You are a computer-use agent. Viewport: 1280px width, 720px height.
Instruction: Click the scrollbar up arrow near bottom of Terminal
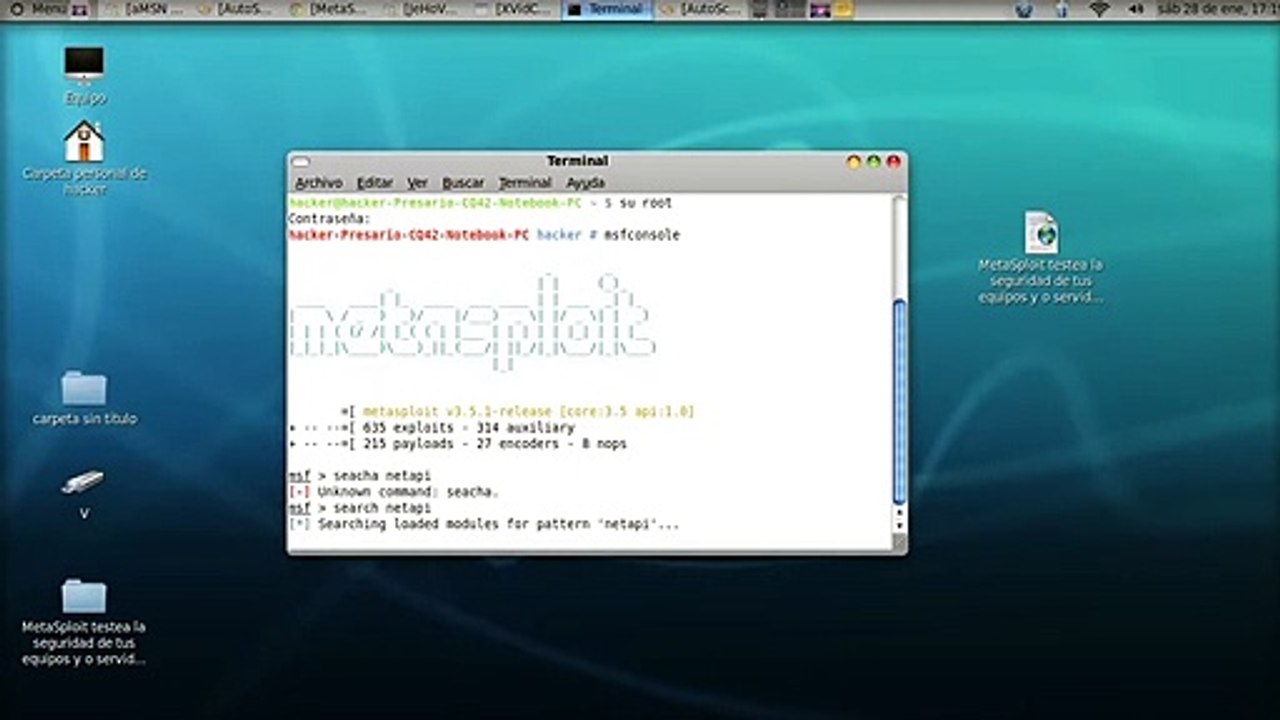click(x=899, y=512)
